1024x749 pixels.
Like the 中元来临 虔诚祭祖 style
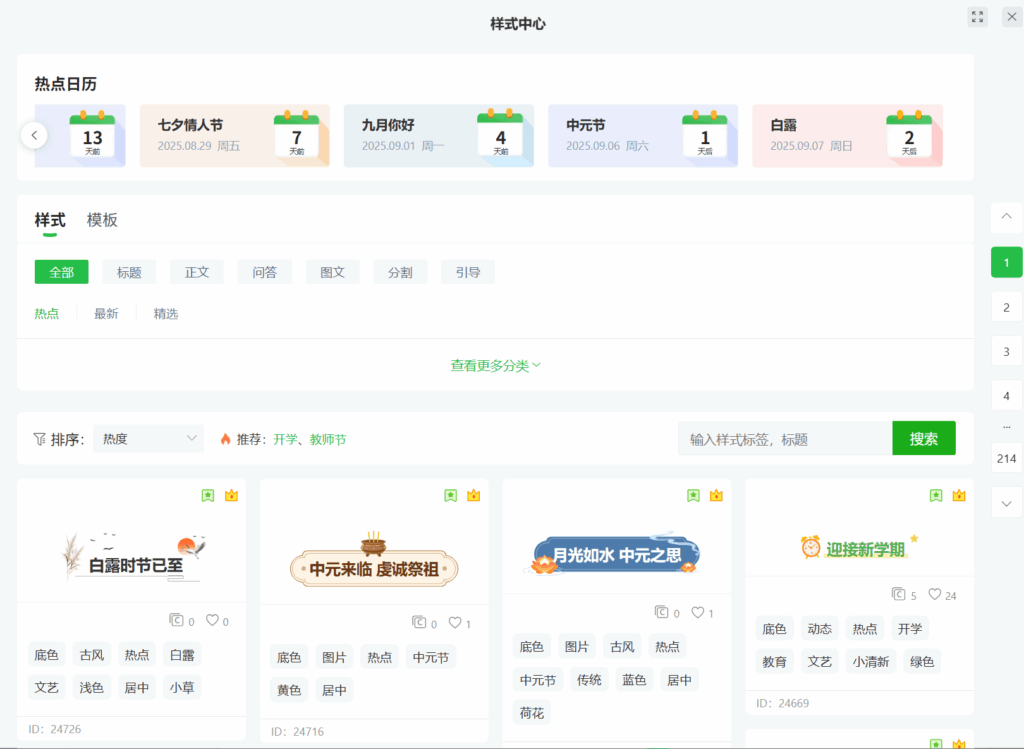click(455, 622)
